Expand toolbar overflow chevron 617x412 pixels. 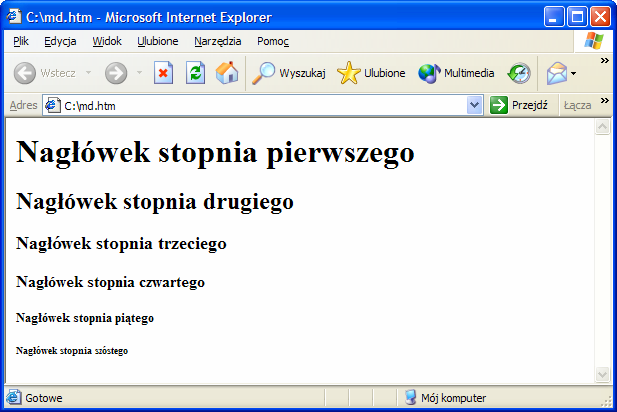click(604, 61)
